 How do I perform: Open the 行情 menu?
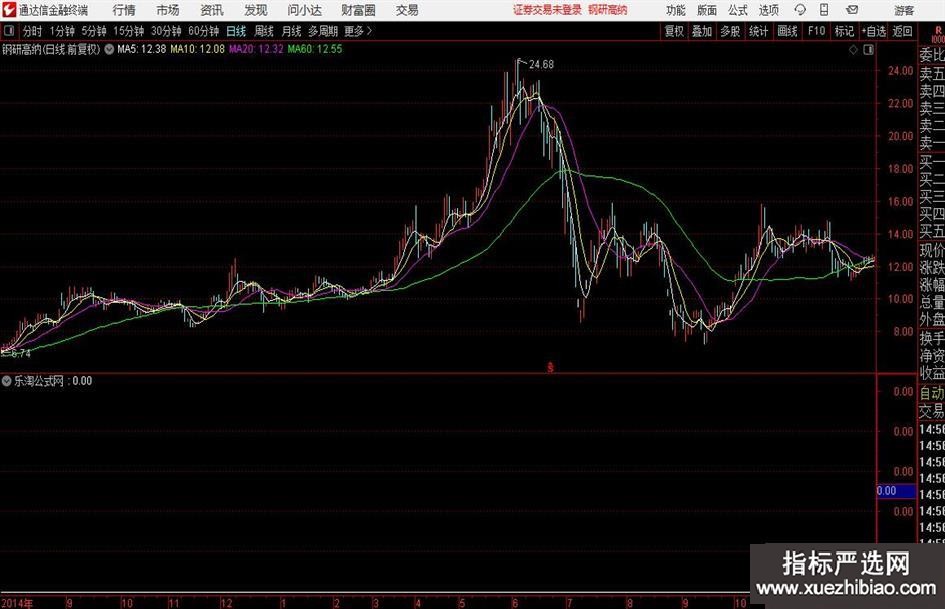[x=124, y=10]
